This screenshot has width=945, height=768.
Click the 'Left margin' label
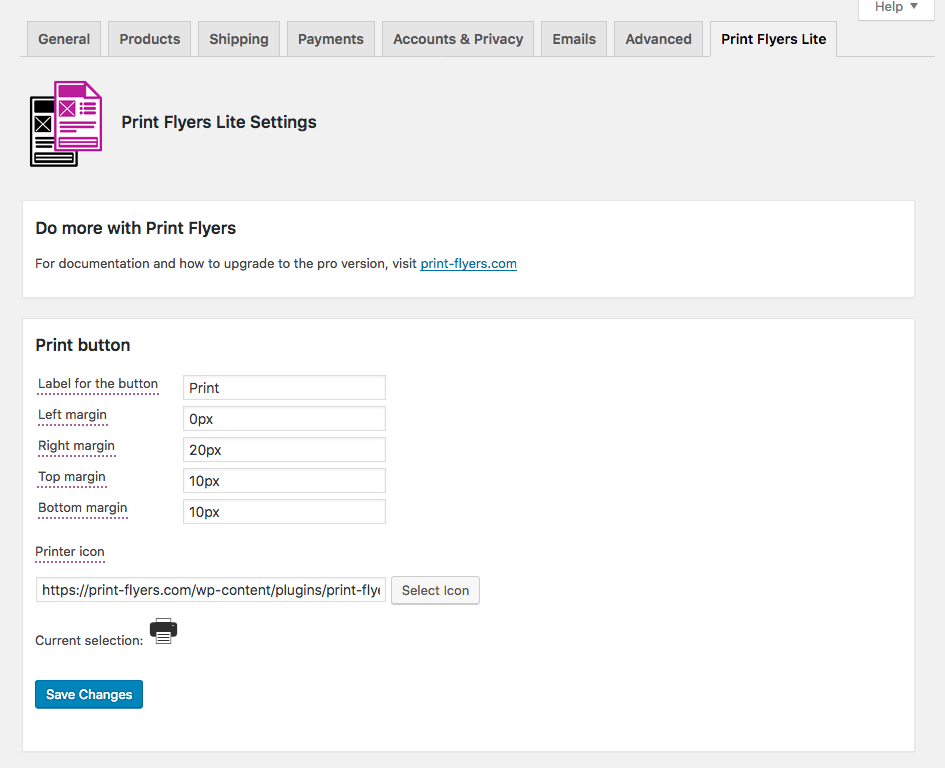tap(72, 415)
